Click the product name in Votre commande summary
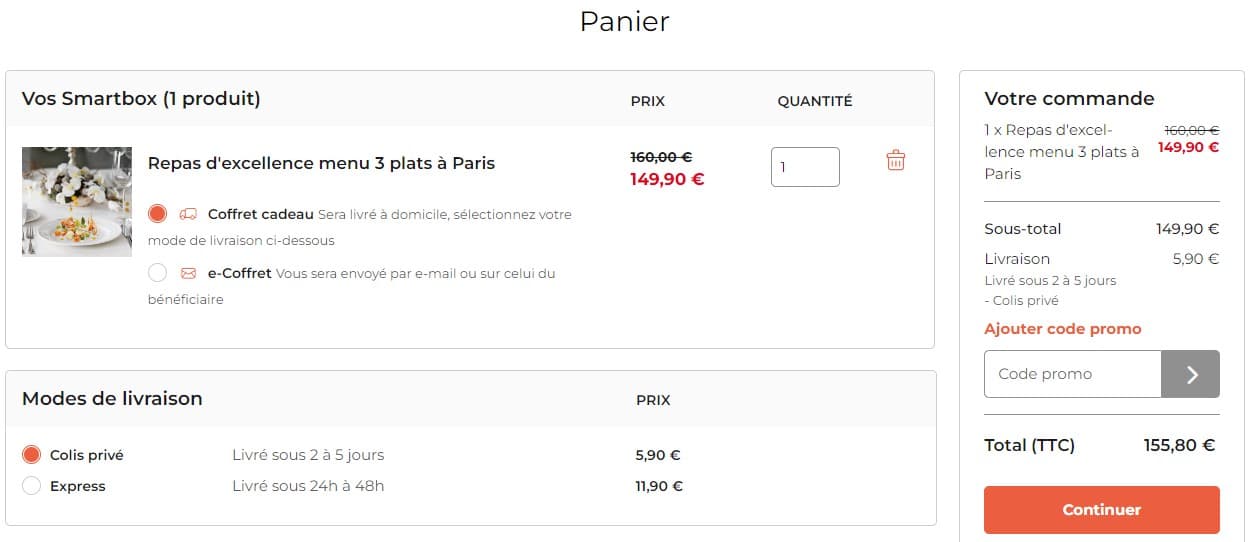This screenshot has height=542, width=1252. 1061,152
